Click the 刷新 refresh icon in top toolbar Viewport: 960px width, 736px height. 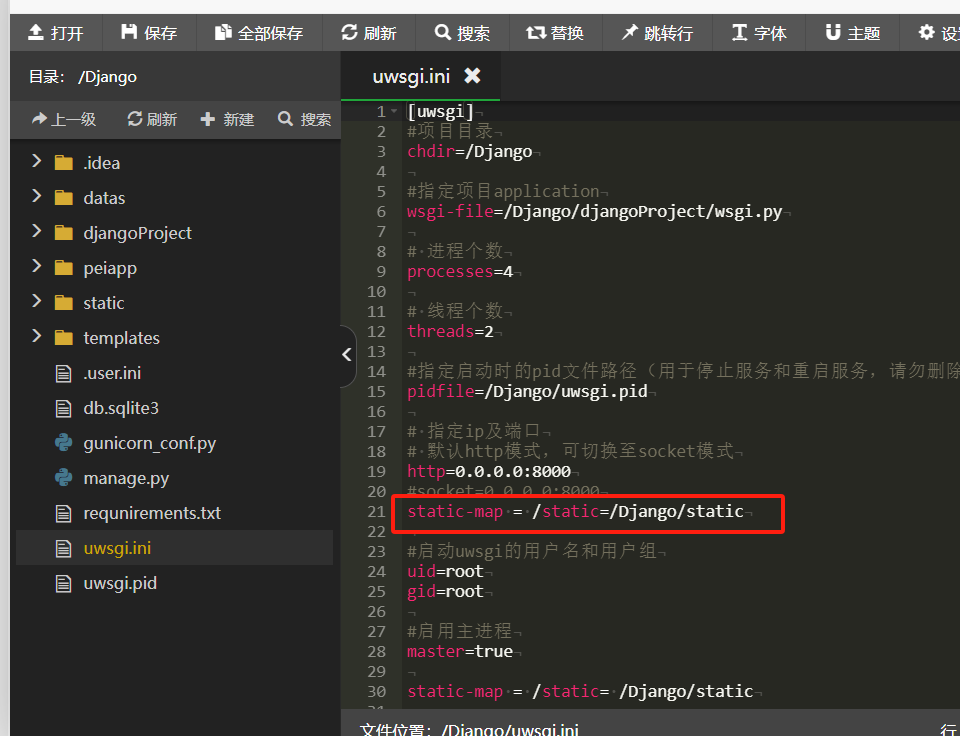(349, 32)
